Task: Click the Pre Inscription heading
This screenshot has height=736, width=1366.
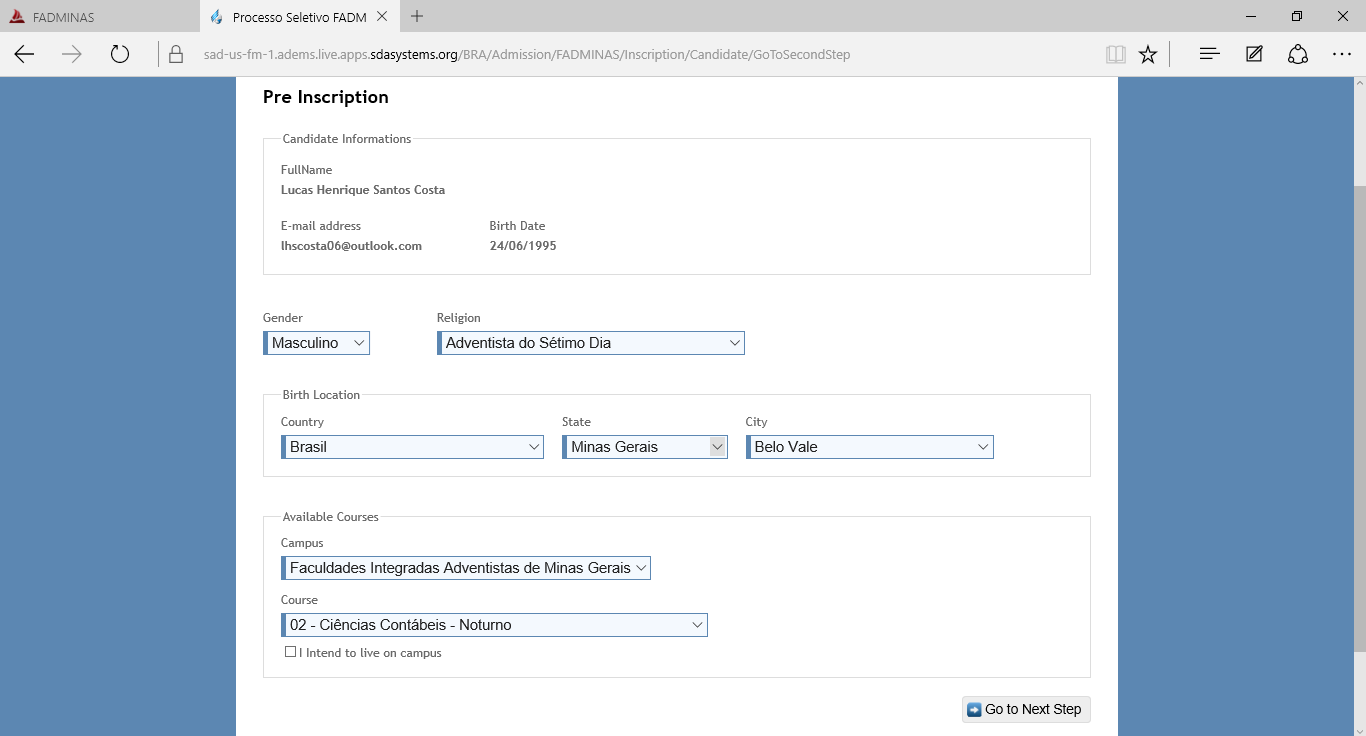Action: tap(326, 97)
